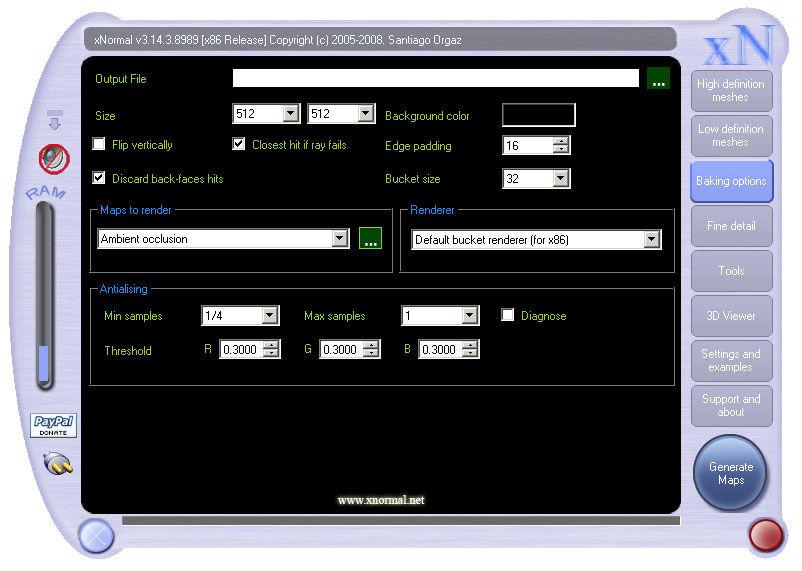Click the Threshold G value field
This screenshot has width=802, height=571.
click(x=341, y=349)
